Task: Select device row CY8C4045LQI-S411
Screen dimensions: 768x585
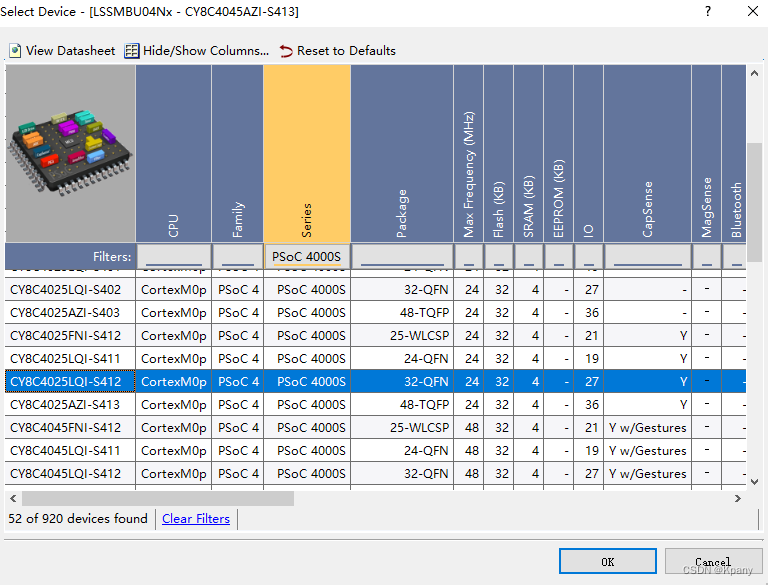Action: coord(376,451)
